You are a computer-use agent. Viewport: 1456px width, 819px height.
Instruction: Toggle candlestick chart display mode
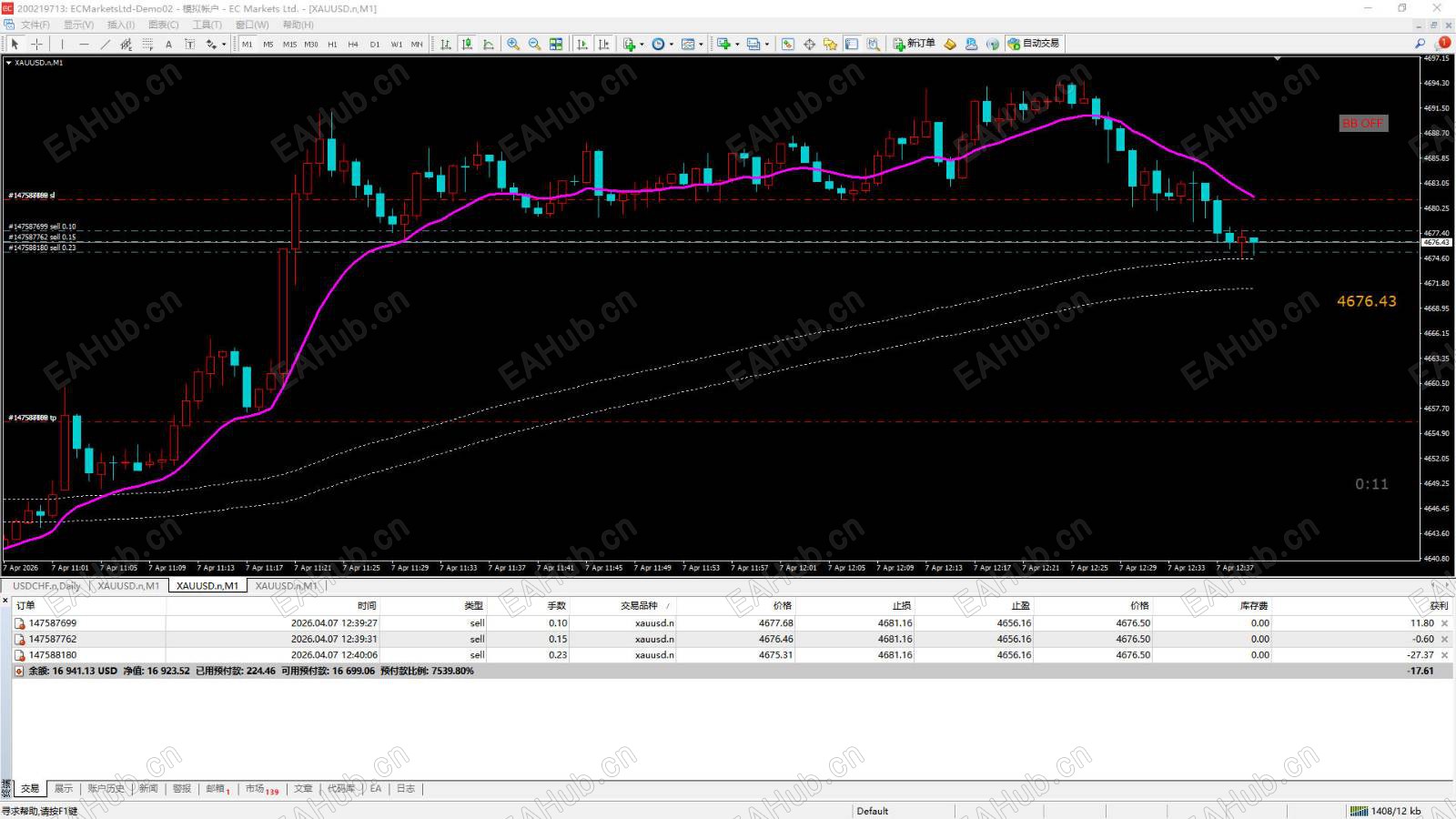(467, 44)
